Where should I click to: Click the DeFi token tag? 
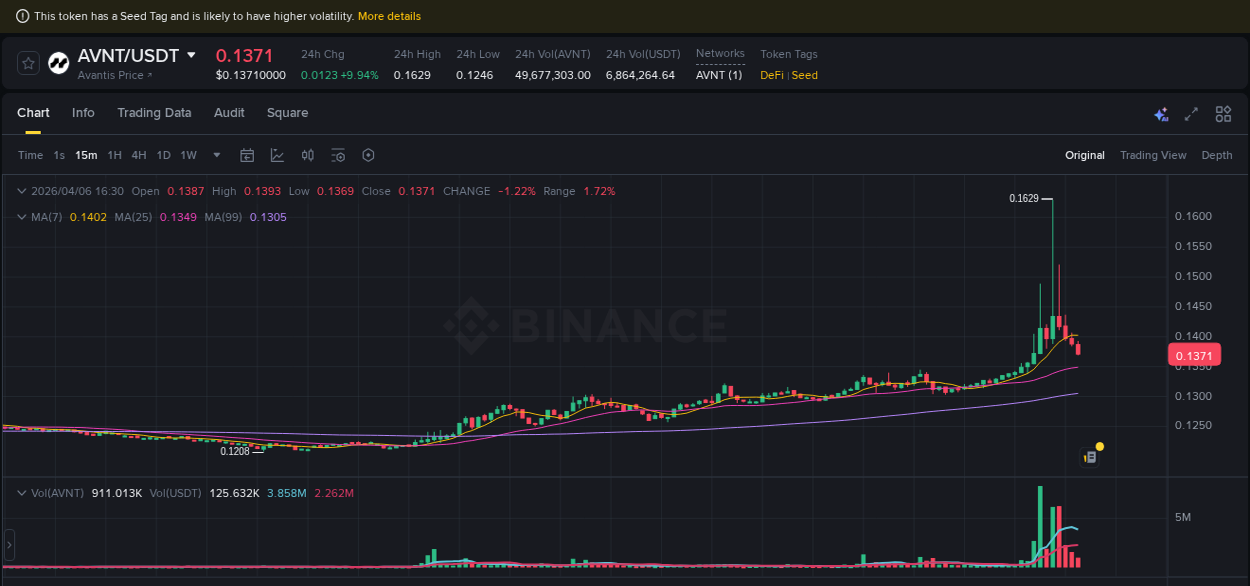point(772,75)
